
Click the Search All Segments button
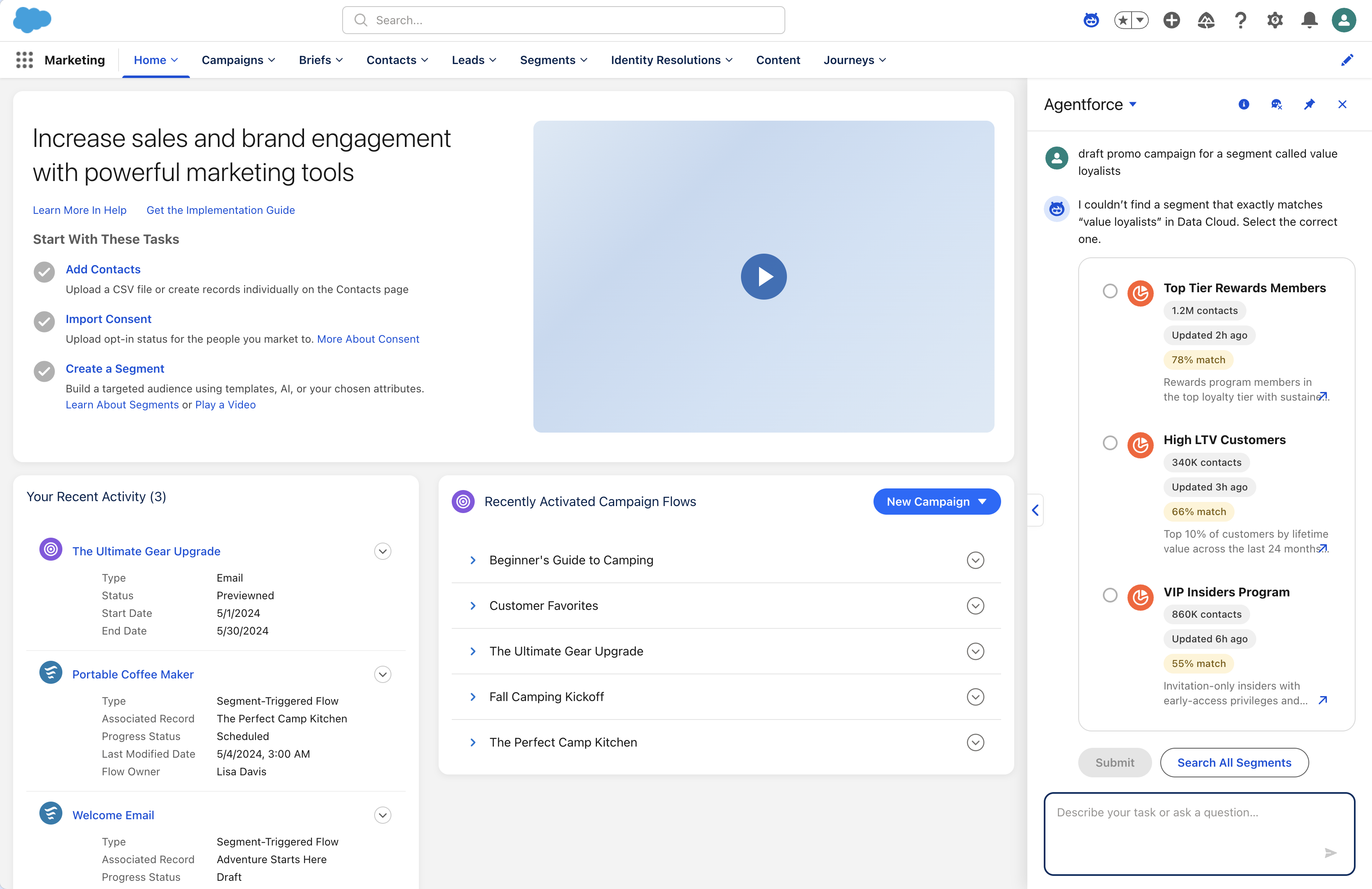pyautogui.click(x=1234, y=762)
